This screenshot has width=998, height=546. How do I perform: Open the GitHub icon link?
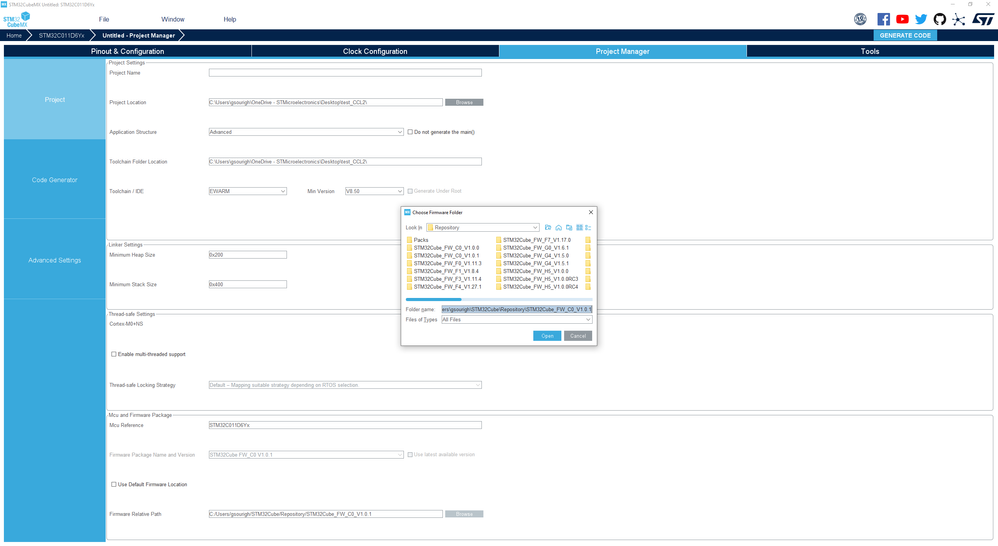pos(939,19)
